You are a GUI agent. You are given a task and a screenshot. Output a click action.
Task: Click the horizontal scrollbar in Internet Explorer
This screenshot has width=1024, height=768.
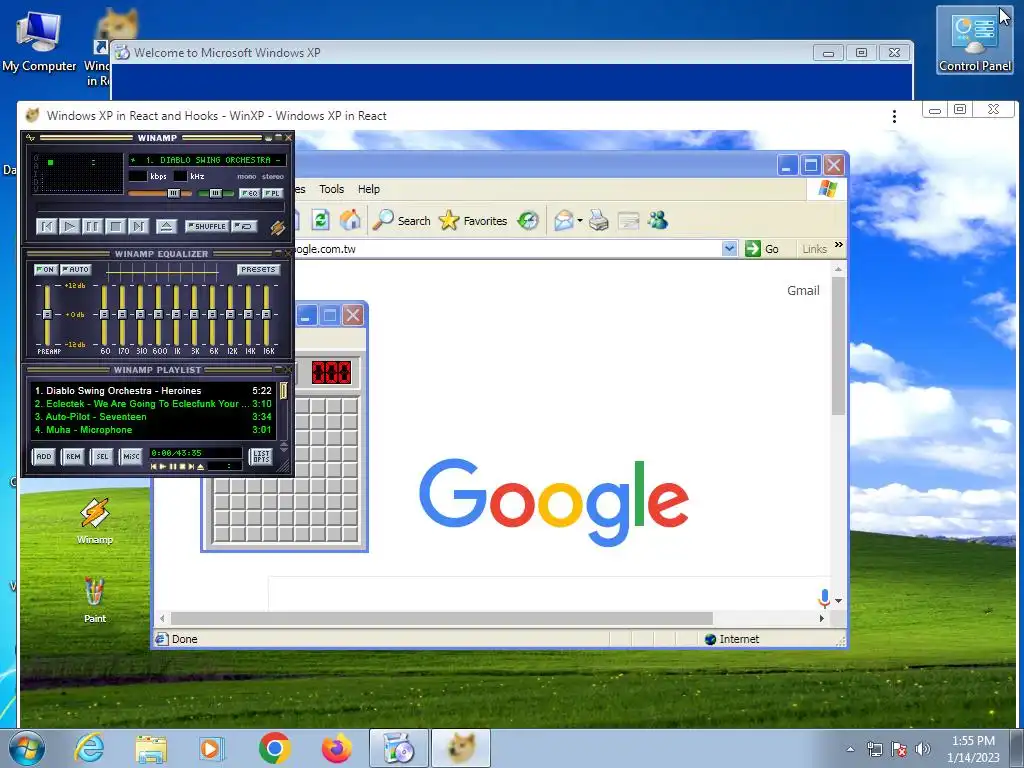pyautogui.click(x=442, y=618)
